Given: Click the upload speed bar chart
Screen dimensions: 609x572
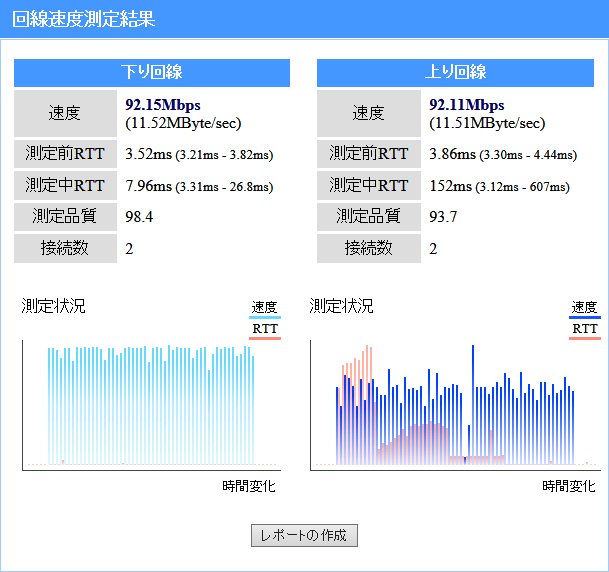Looking at the screenshot, I should click(455, 405).
